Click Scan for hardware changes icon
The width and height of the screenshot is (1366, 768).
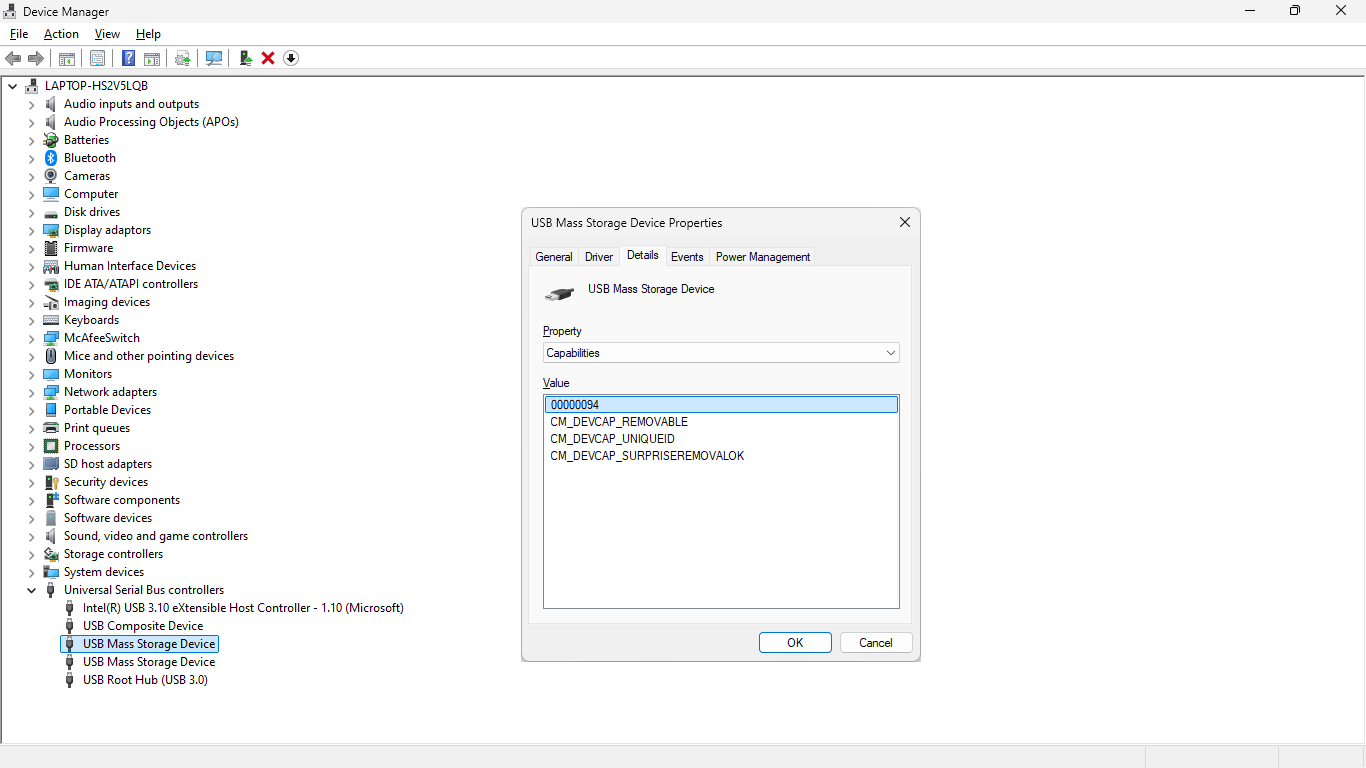click(214, 58)
